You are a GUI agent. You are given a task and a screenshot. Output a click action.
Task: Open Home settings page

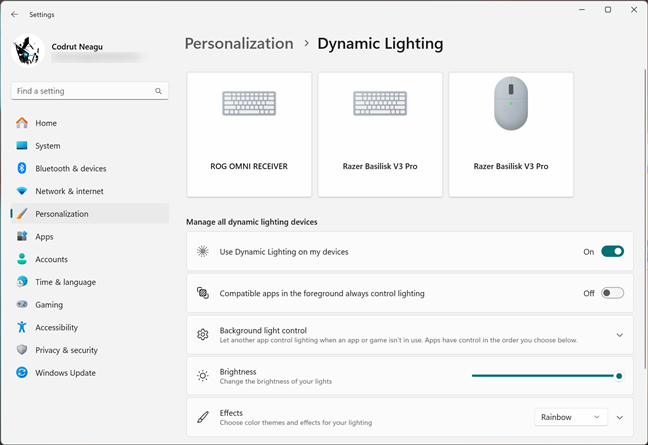90,123
